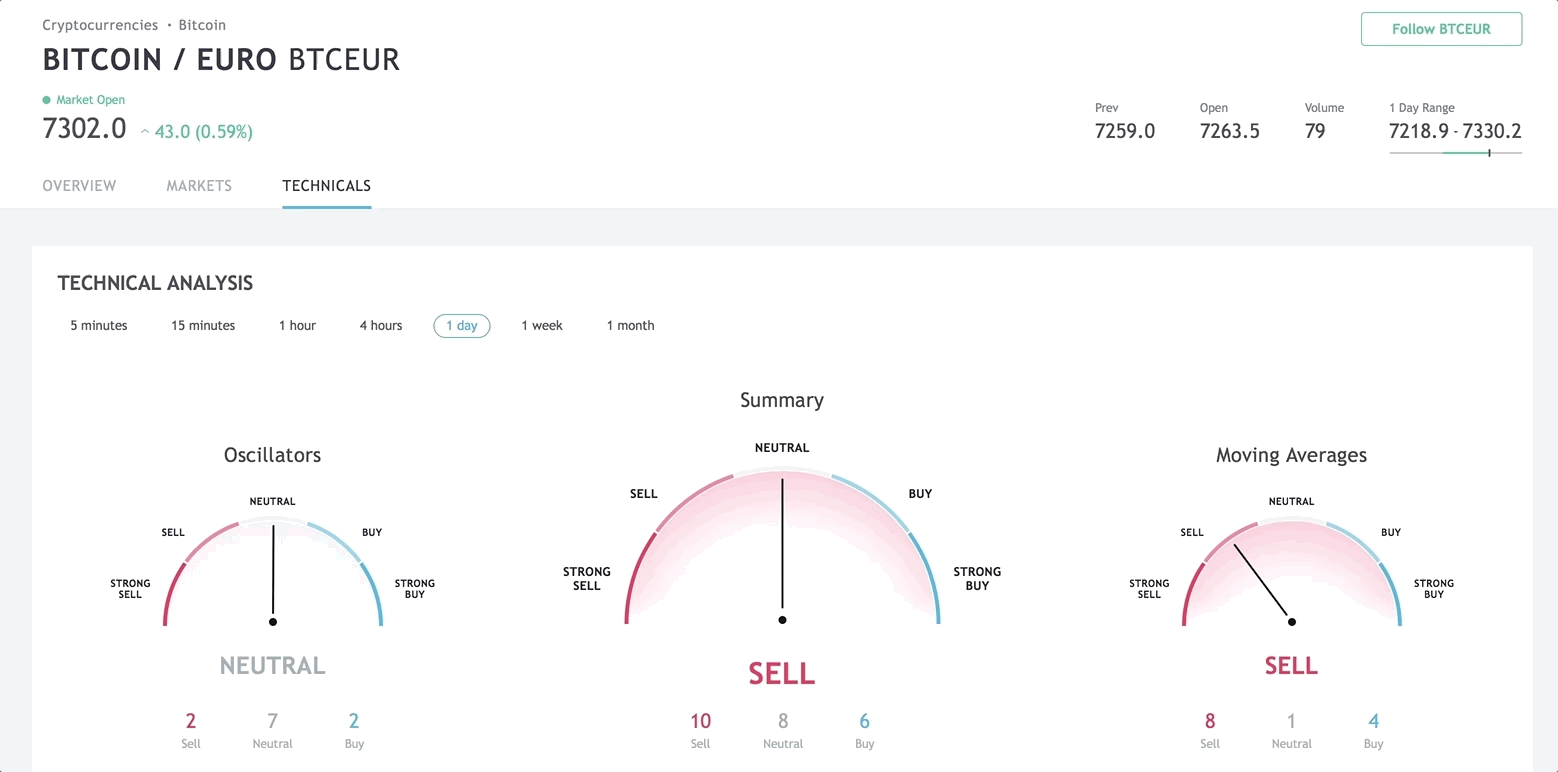Viewport: 1558px width, 772px height.
Task: Click the change value 43.0 (0.59%)
Action: [x=203, y=131]
